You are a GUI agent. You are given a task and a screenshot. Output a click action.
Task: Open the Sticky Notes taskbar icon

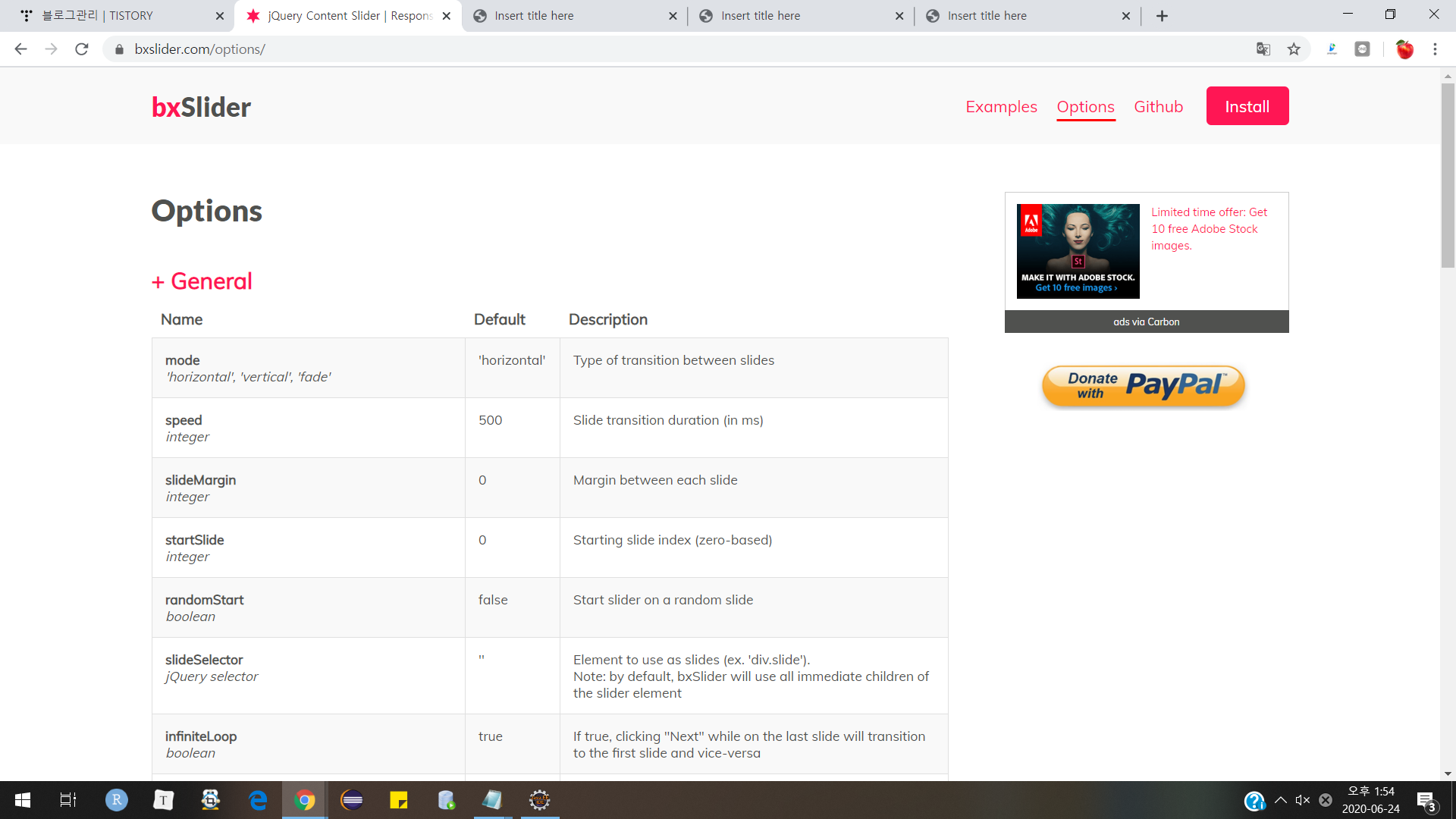pos(399,800)
